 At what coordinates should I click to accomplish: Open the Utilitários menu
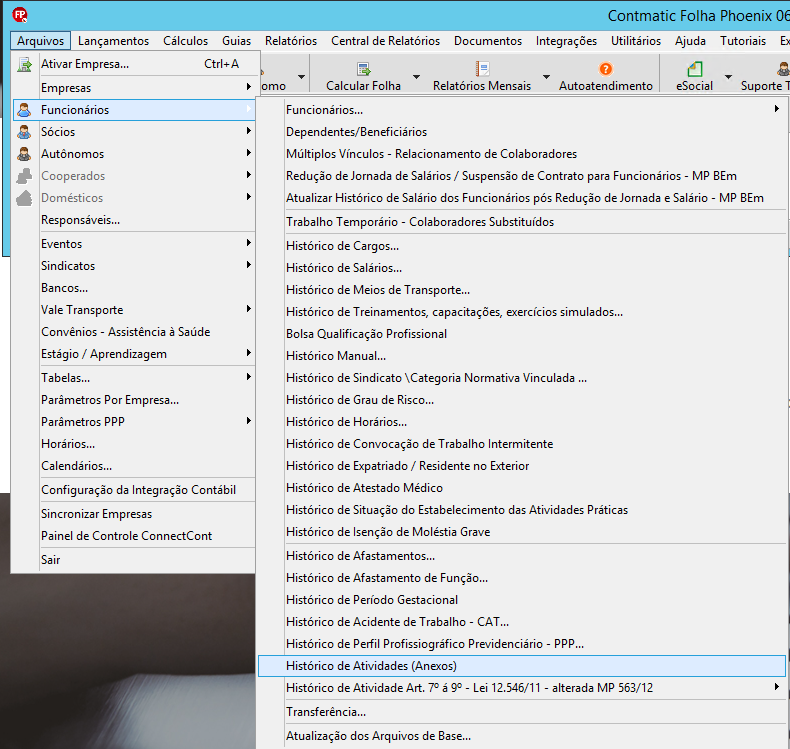[x=636, y=41]
